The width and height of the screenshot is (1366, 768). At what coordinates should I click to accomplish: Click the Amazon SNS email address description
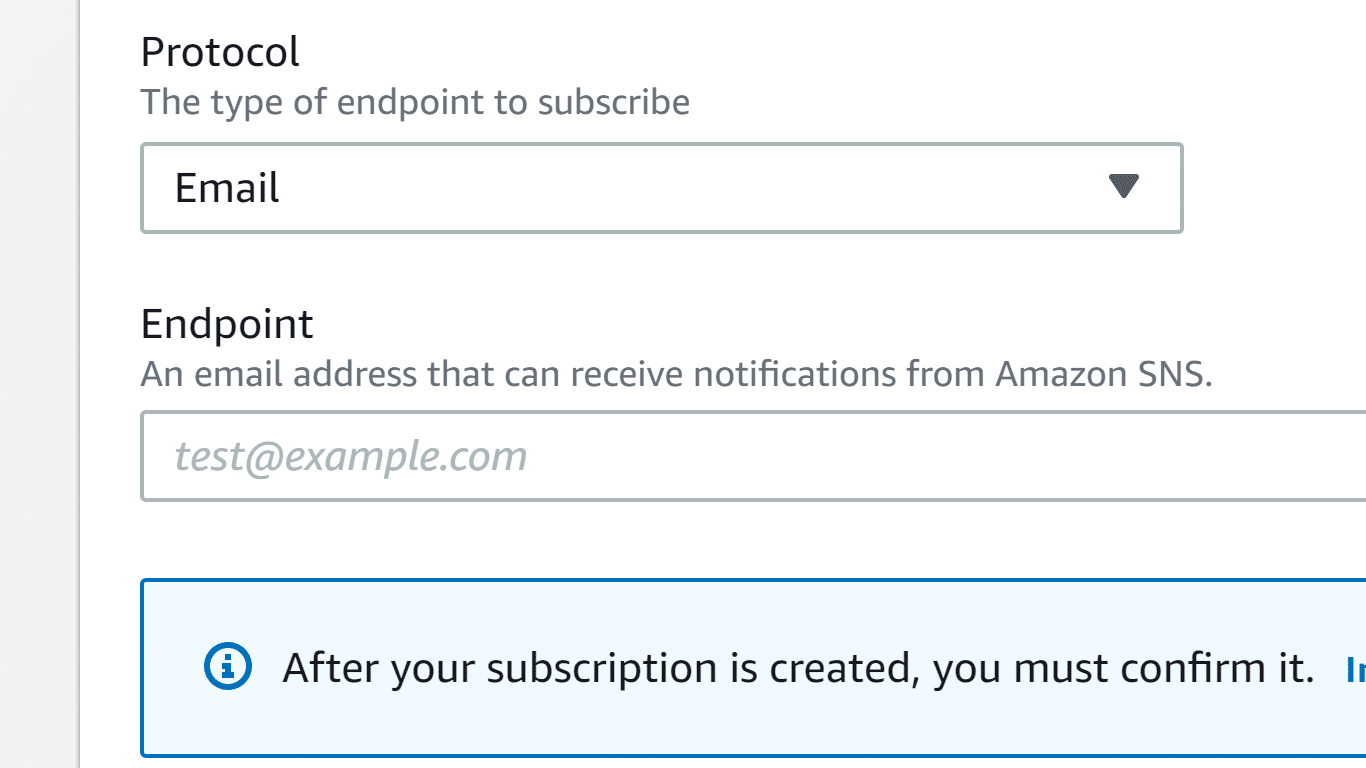[676, 375]
